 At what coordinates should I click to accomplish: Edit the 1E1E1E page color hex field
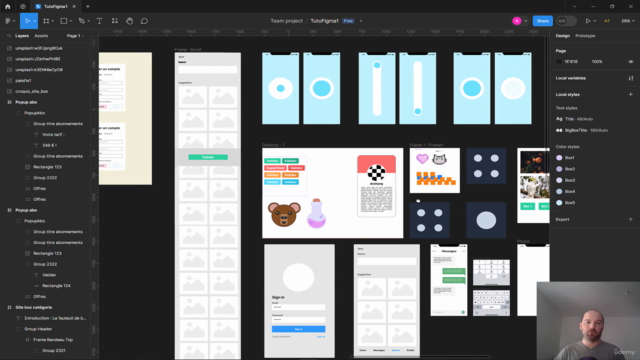pos(571,62)
